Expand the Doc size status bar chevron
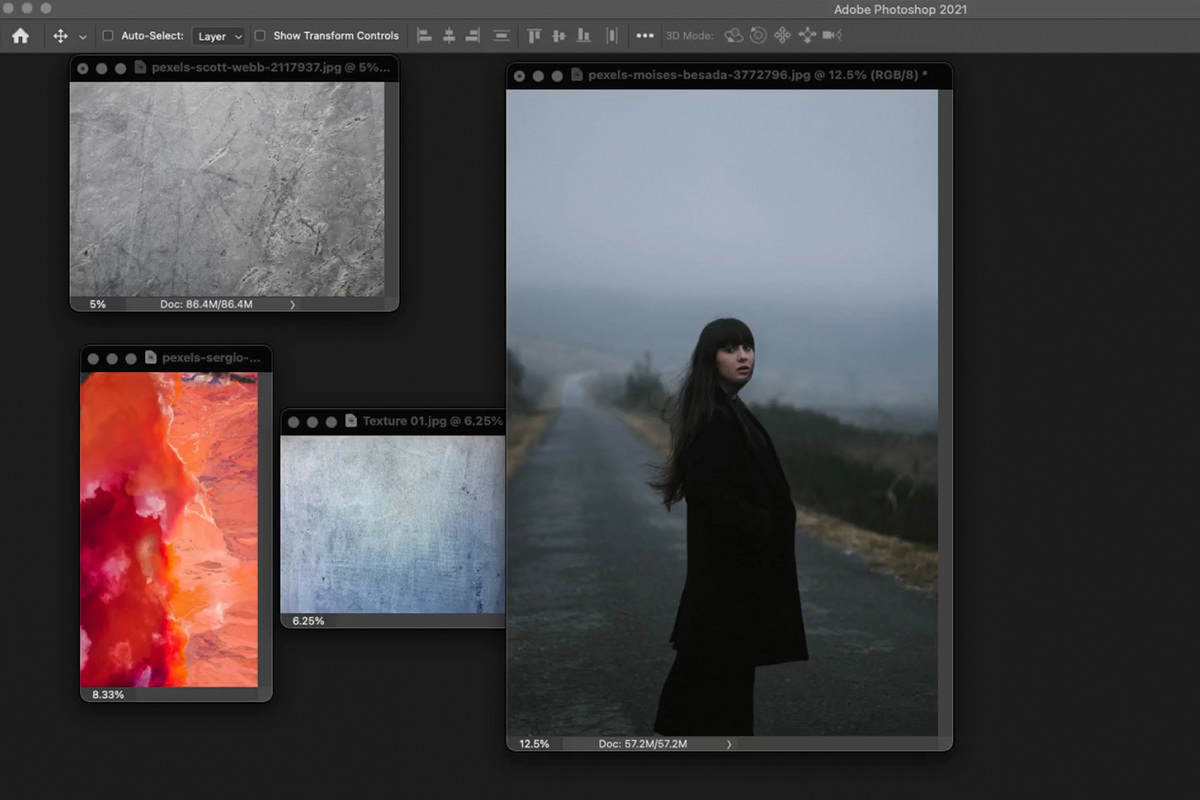This screenshot has width=1200, height=800. click(x=729, y=744)
